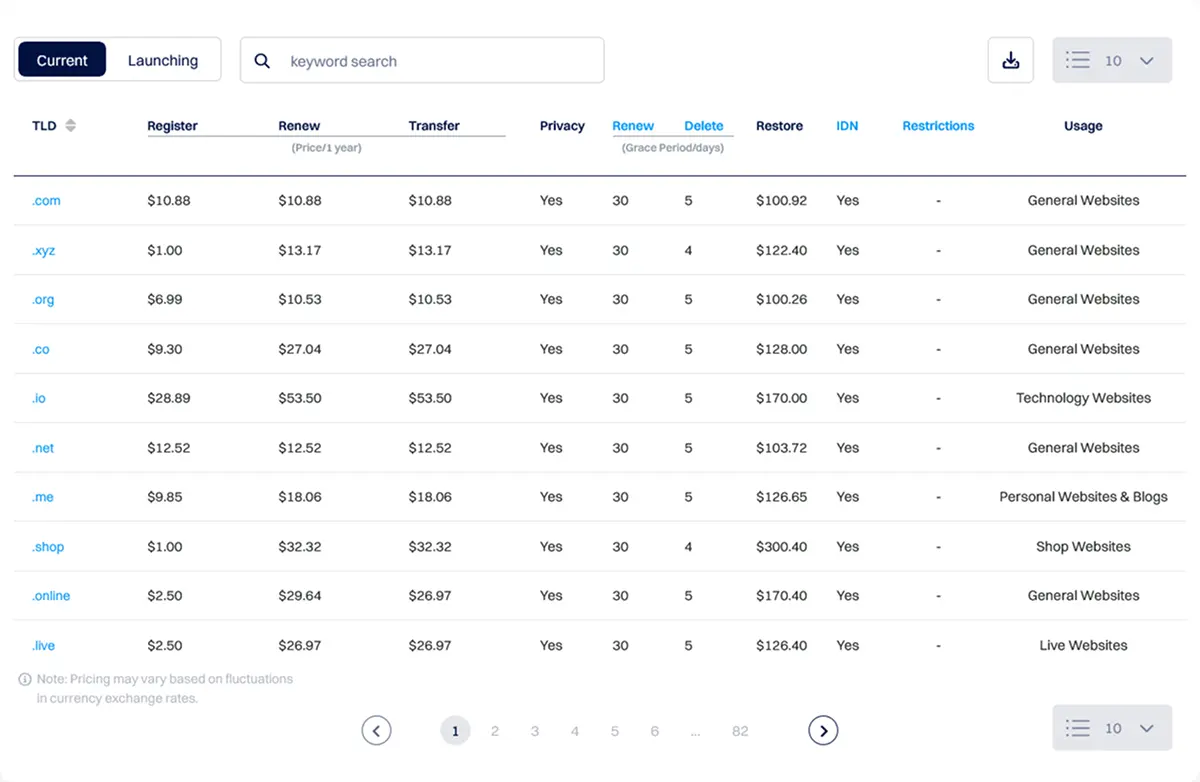1200x782 pixels.
Task: Click Technology Websites usage cell
Action: click(x=1083, y=398)
